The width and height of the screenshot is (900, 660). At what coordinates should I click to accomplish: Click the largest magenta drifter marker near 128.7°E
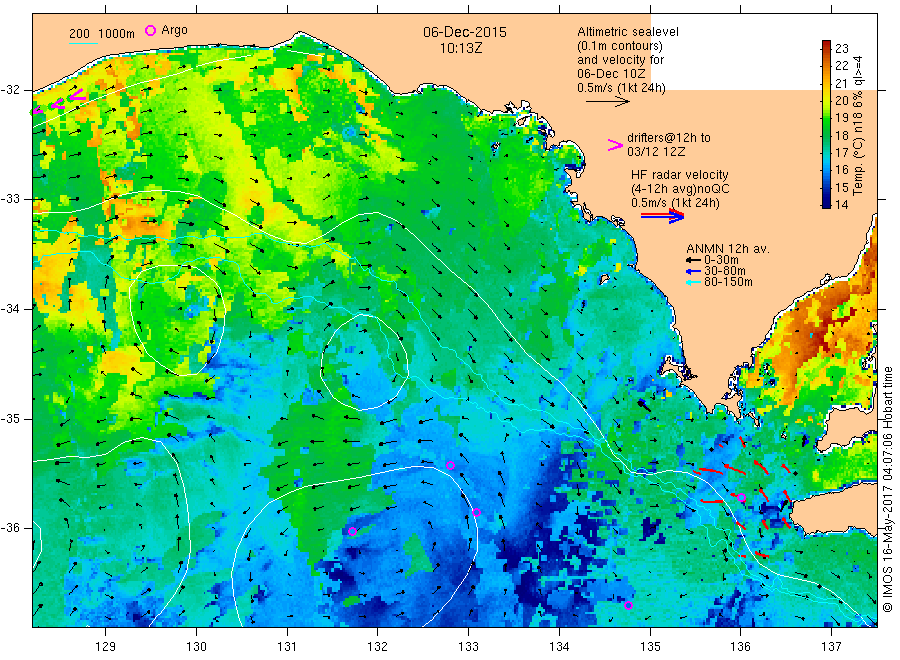(77, 95)
